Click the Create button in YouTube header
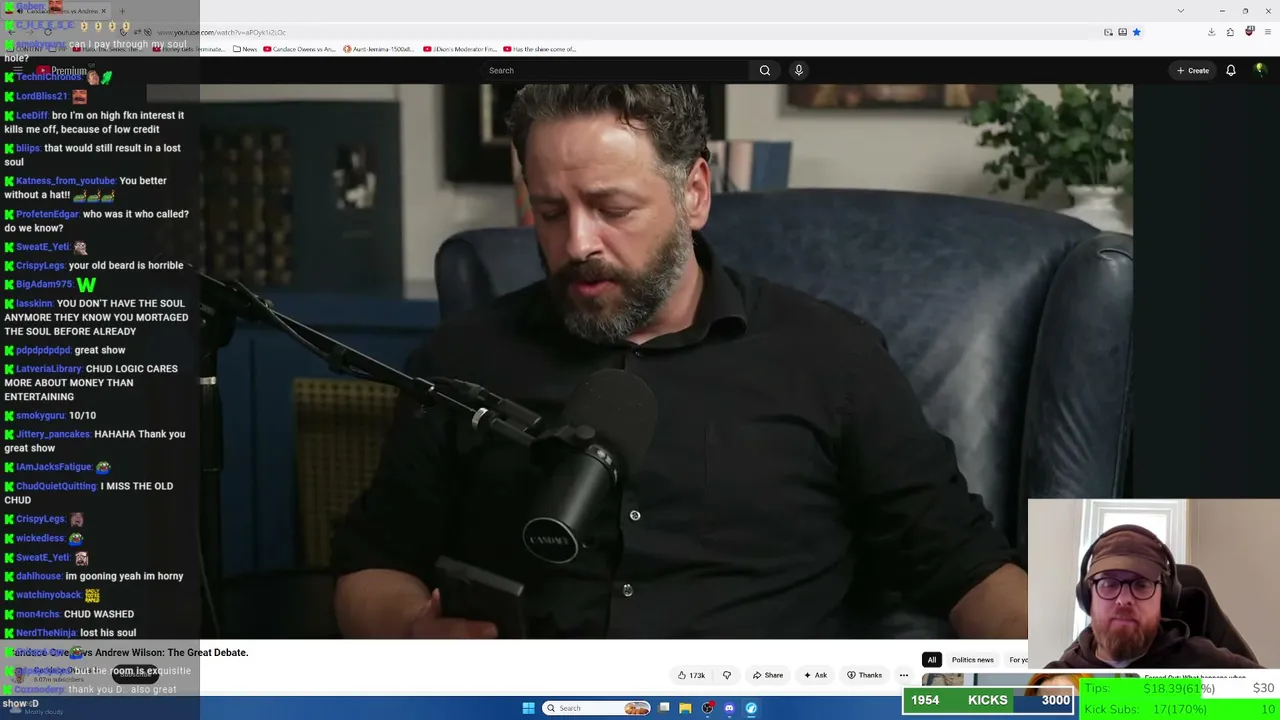Screen dimensions: 1280x720 tap(1193, 70)
